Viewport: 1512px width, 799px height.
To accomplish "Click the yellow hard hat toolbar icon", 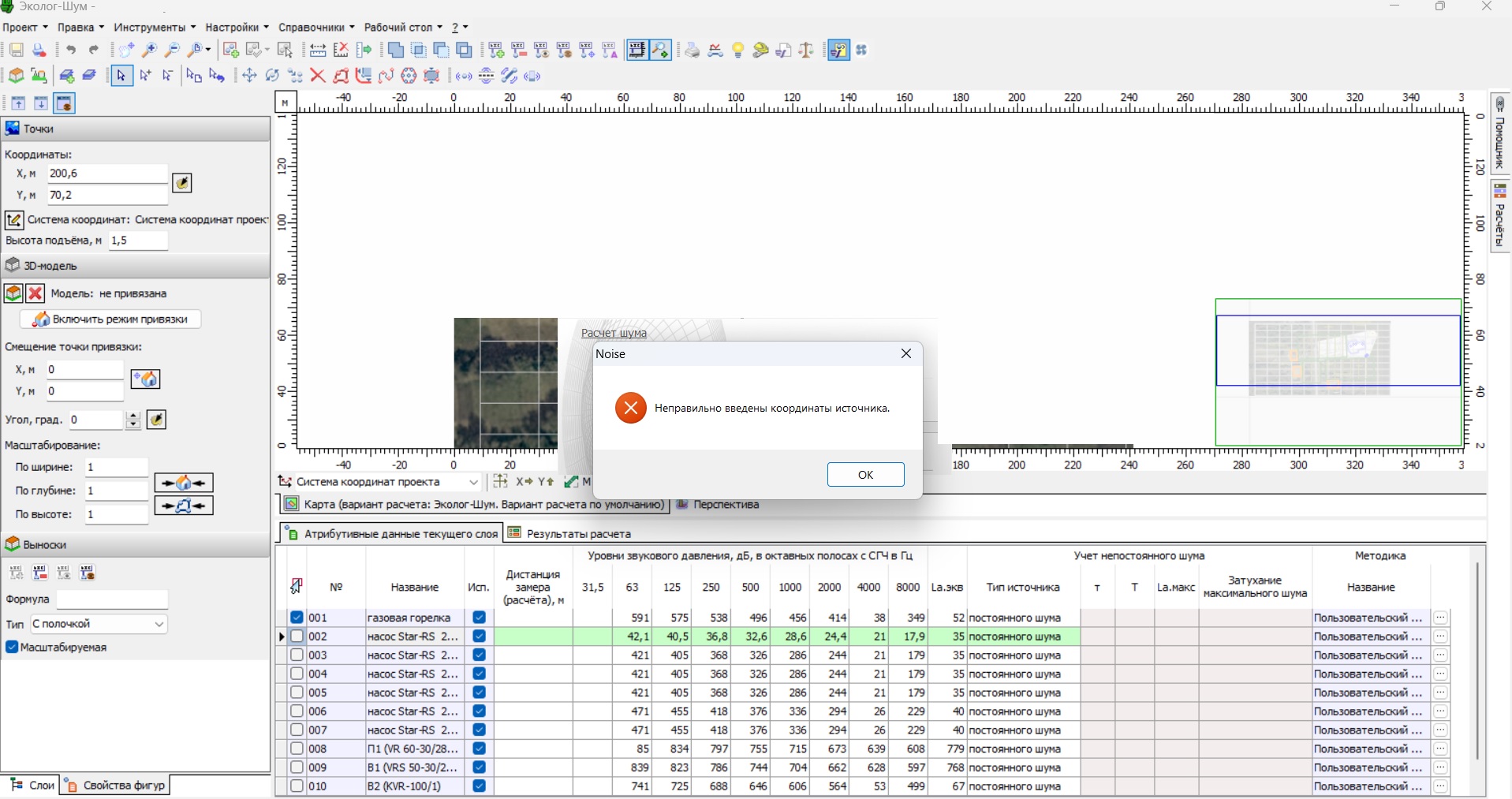I will point(760,50).
